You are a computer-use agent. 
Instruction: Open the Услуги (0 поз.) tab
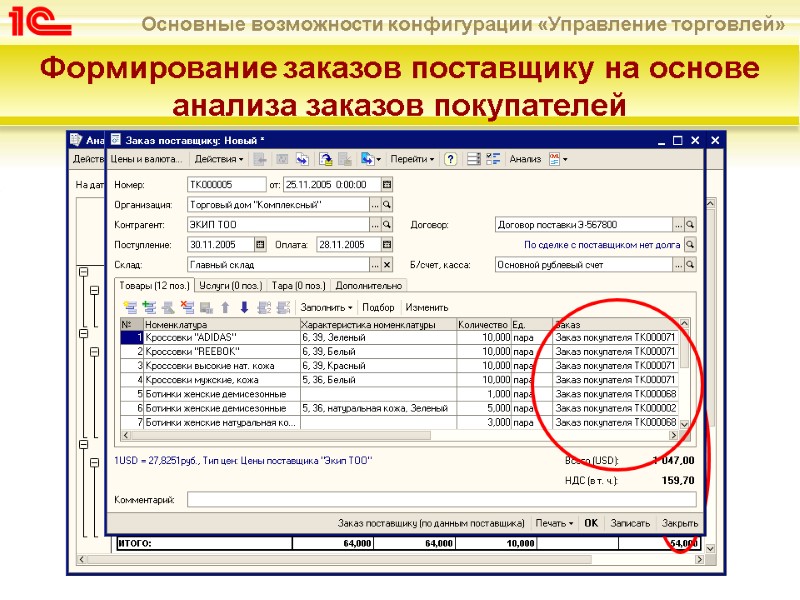pyautogui.click(x=229, y=286)
